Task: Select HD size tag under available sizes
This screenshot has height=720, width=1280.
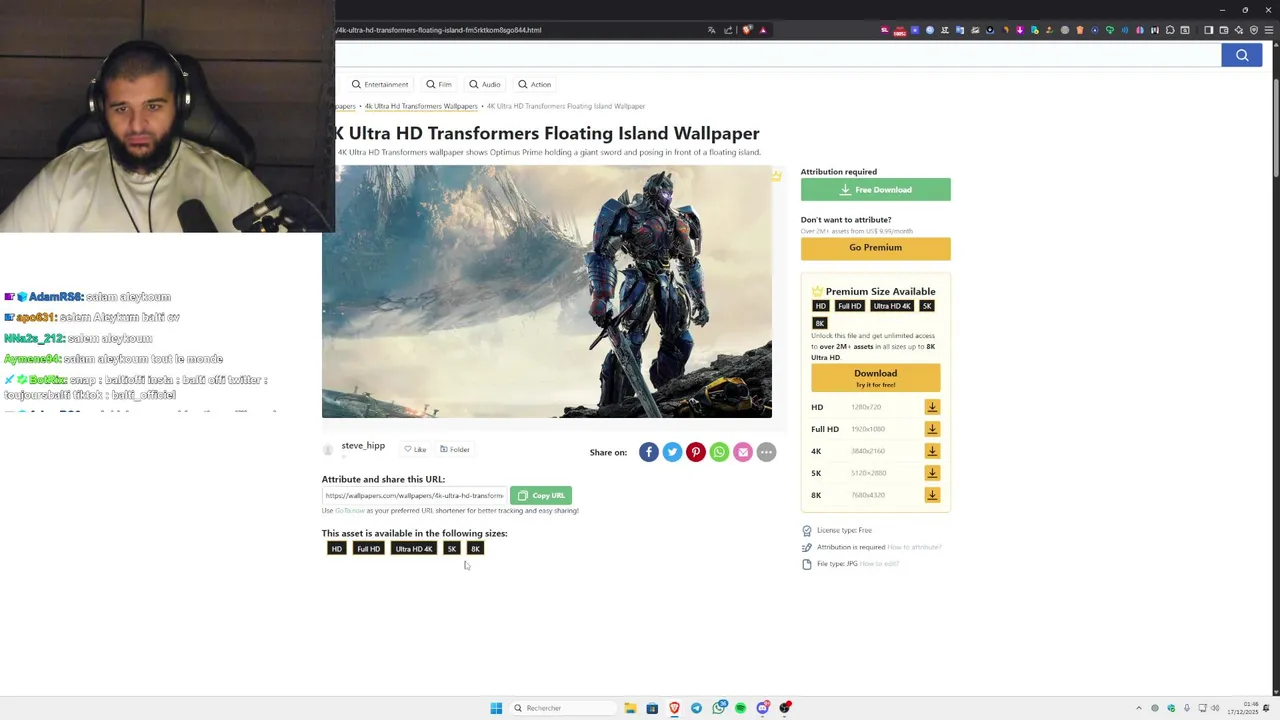Action: point(337,549)
